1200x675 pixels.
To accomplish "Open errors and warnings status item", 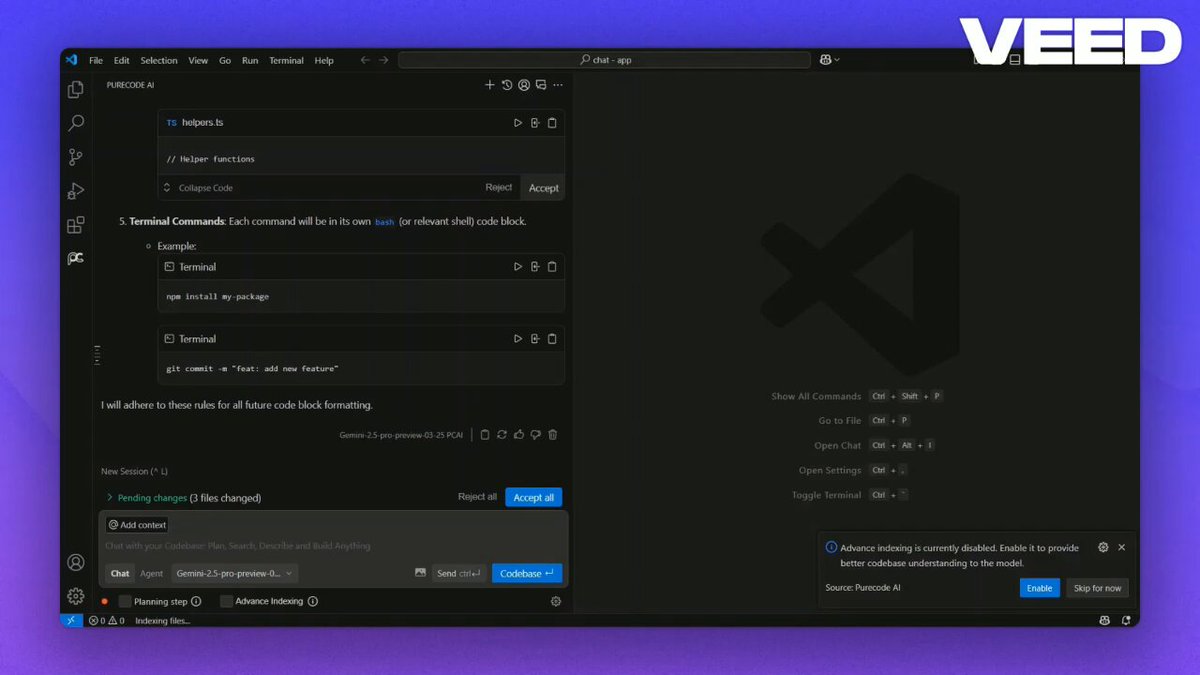I will click(107, 621).
